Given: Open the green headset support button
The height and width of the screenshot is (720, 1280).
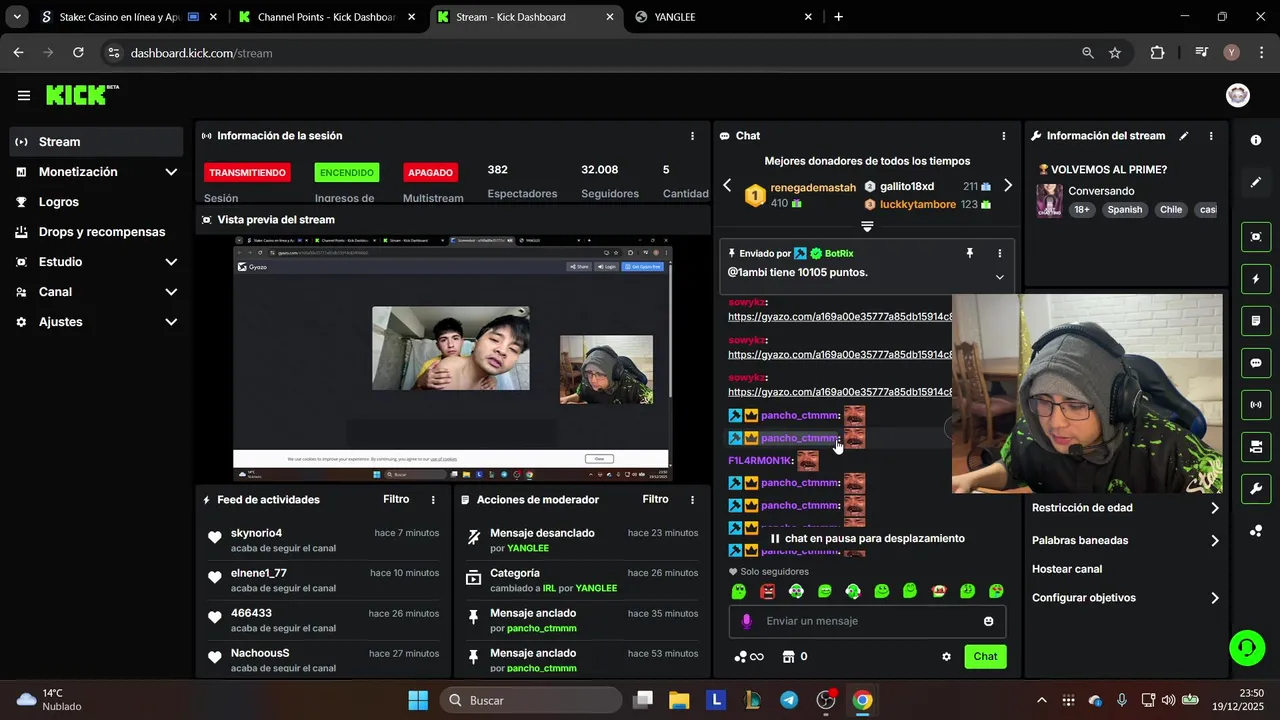Looking at the screenshot, I should click(x=1246, y=647).
